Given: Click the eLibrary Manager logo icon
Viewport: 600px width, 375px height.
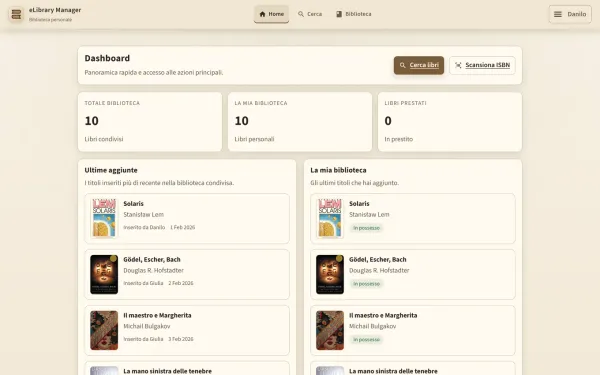Looking at the screenshot, I should (x=16, y=15).
